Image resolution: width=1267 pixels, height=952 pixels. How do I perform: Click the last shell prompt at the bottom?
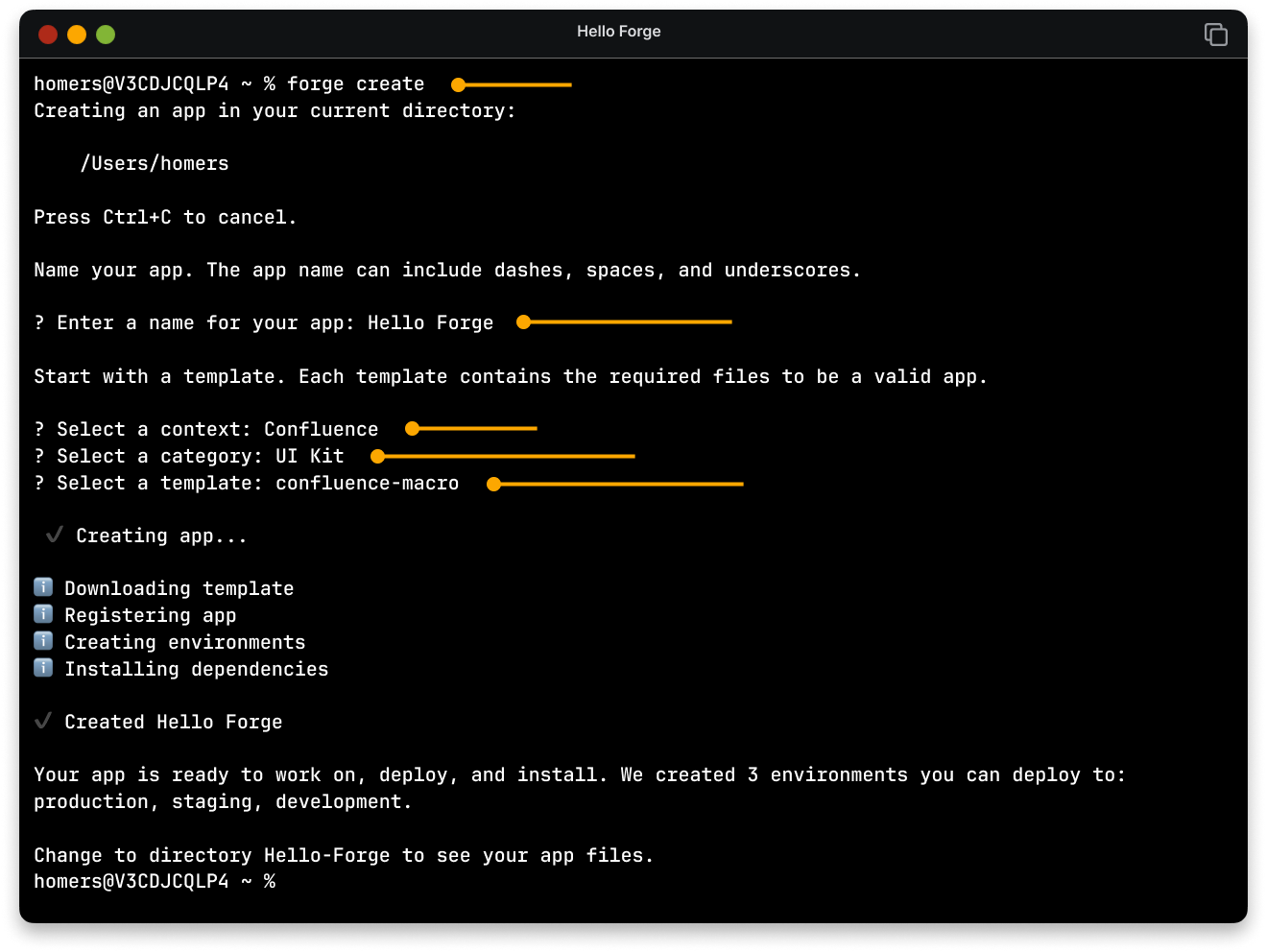tap(155, 882)
